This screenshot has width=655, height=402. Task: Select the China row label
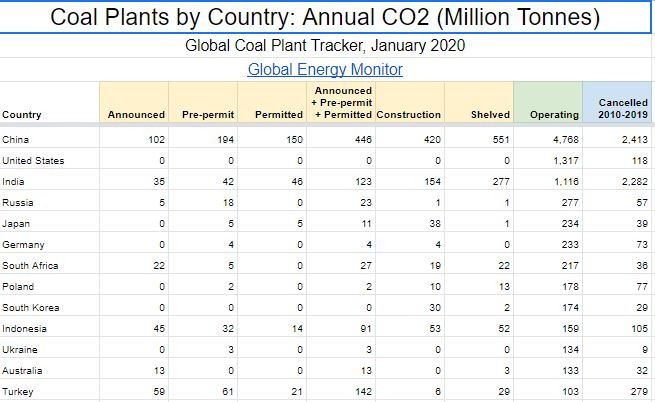click(16, 139)
